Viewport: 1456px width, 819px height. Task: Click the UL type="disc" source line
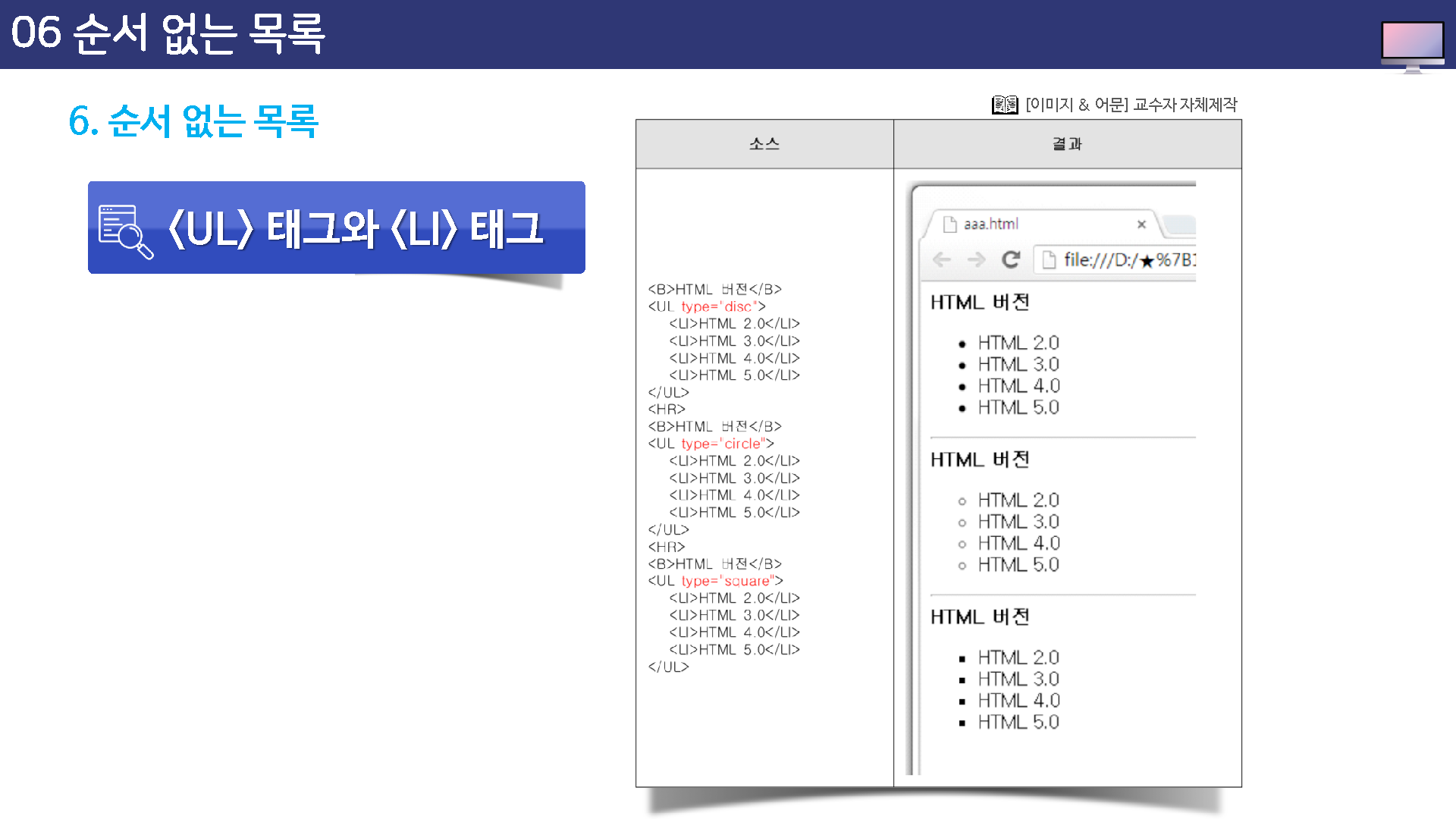click(x=707, y=306)
